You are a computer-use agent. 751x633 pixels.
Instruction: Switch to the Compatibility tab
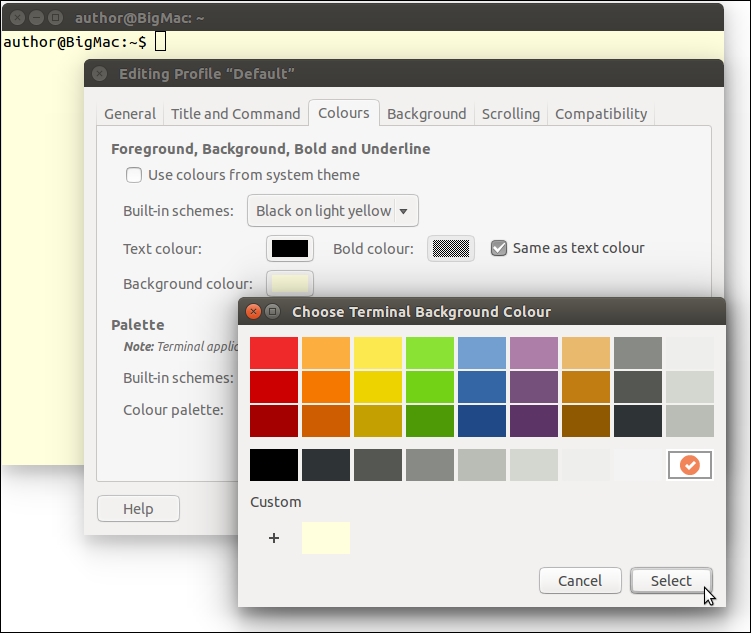601,114
